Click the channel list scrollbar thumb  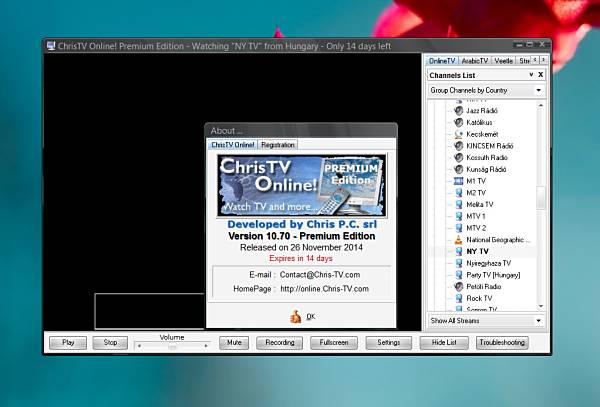[x=541, y=198]
